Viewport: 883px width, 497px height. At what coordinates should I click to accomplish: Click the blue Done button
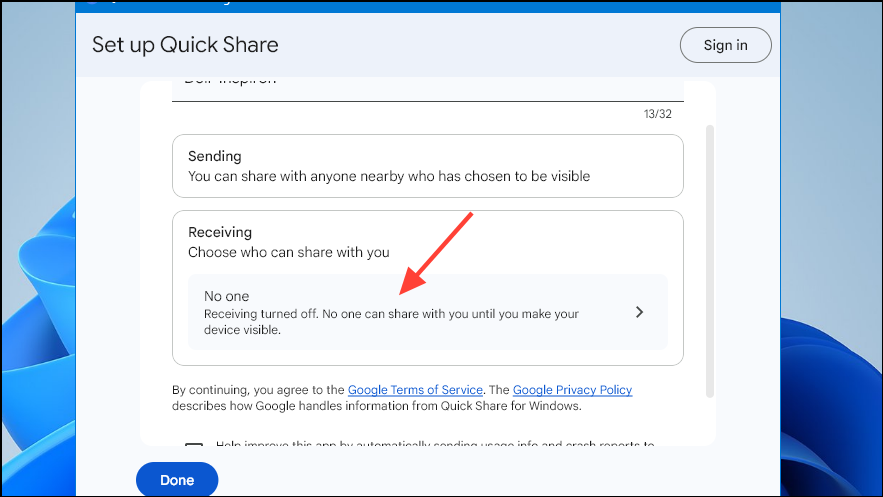177,480
